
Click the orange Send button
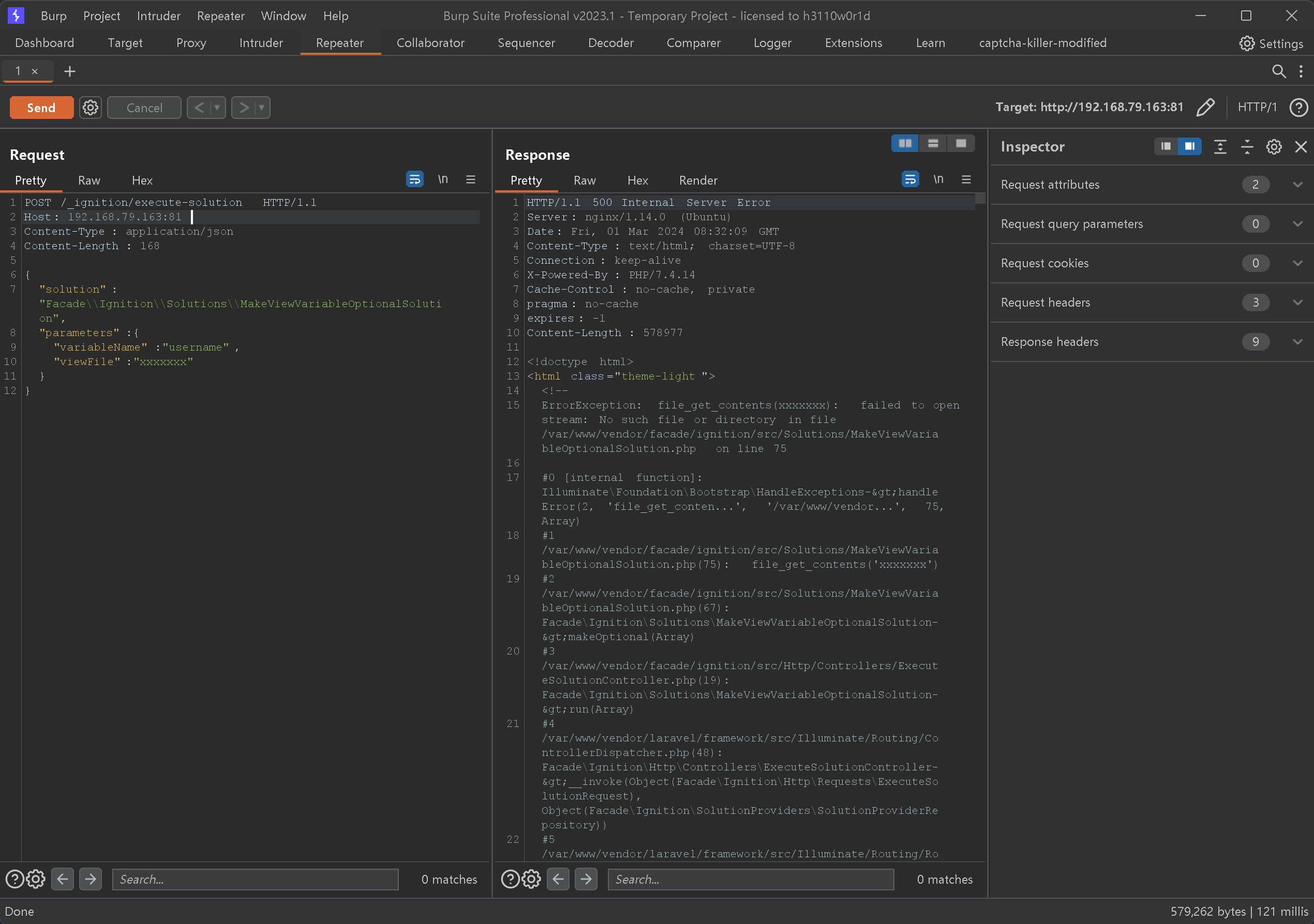[x=41, y=108]
